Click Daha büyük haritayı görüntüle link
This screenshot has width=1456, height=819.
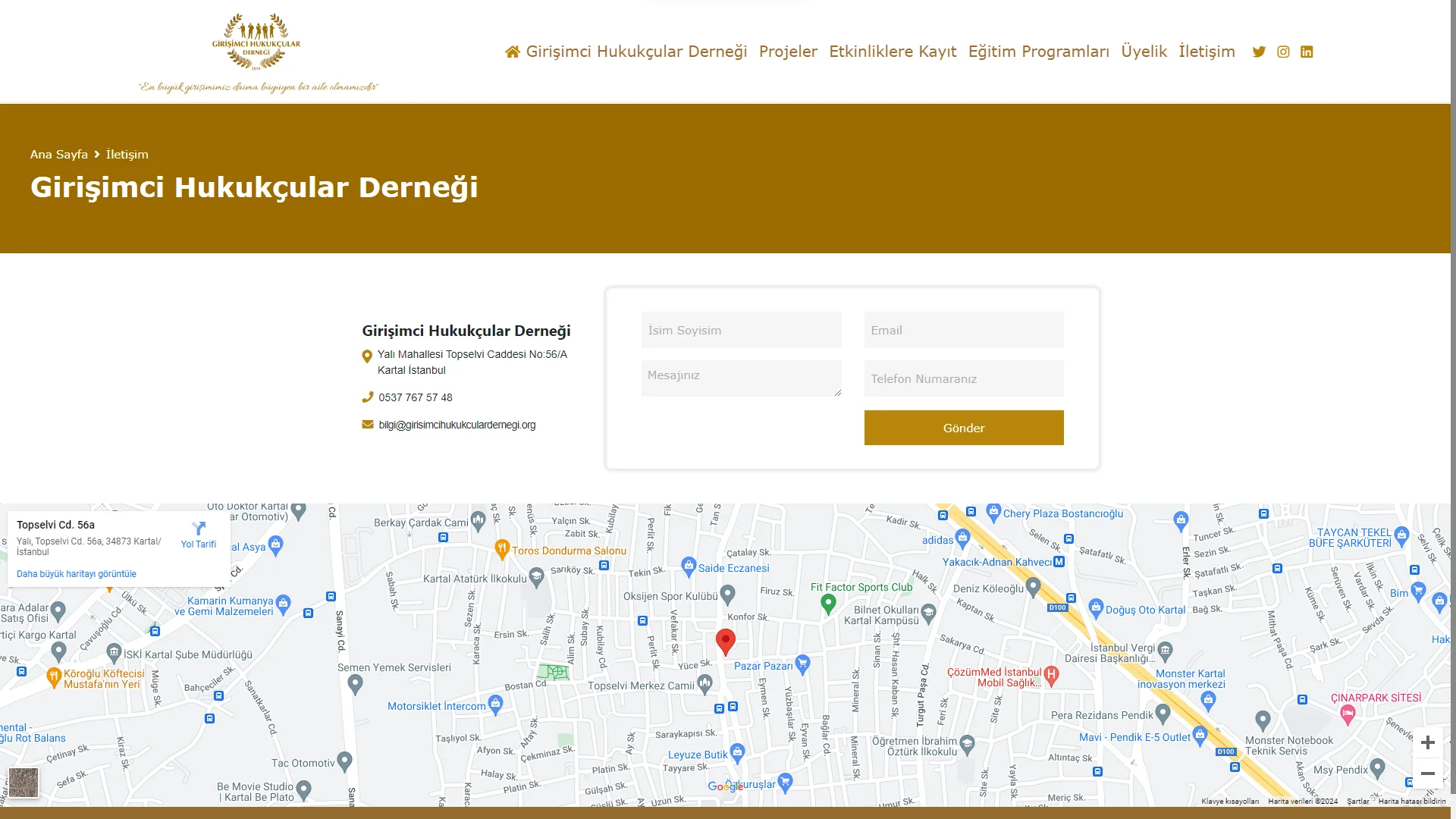pyautogui.click(x=77, y=574)
